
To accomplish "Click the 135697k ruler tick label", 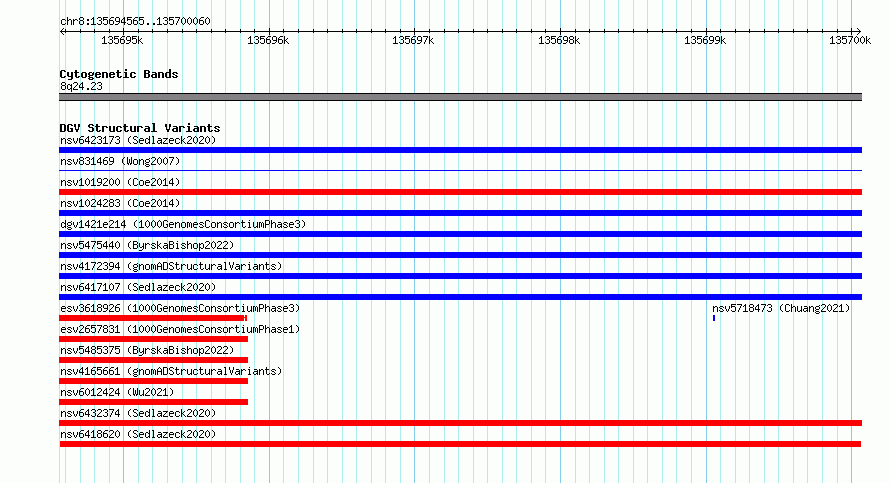I will (x=413, y=40).
